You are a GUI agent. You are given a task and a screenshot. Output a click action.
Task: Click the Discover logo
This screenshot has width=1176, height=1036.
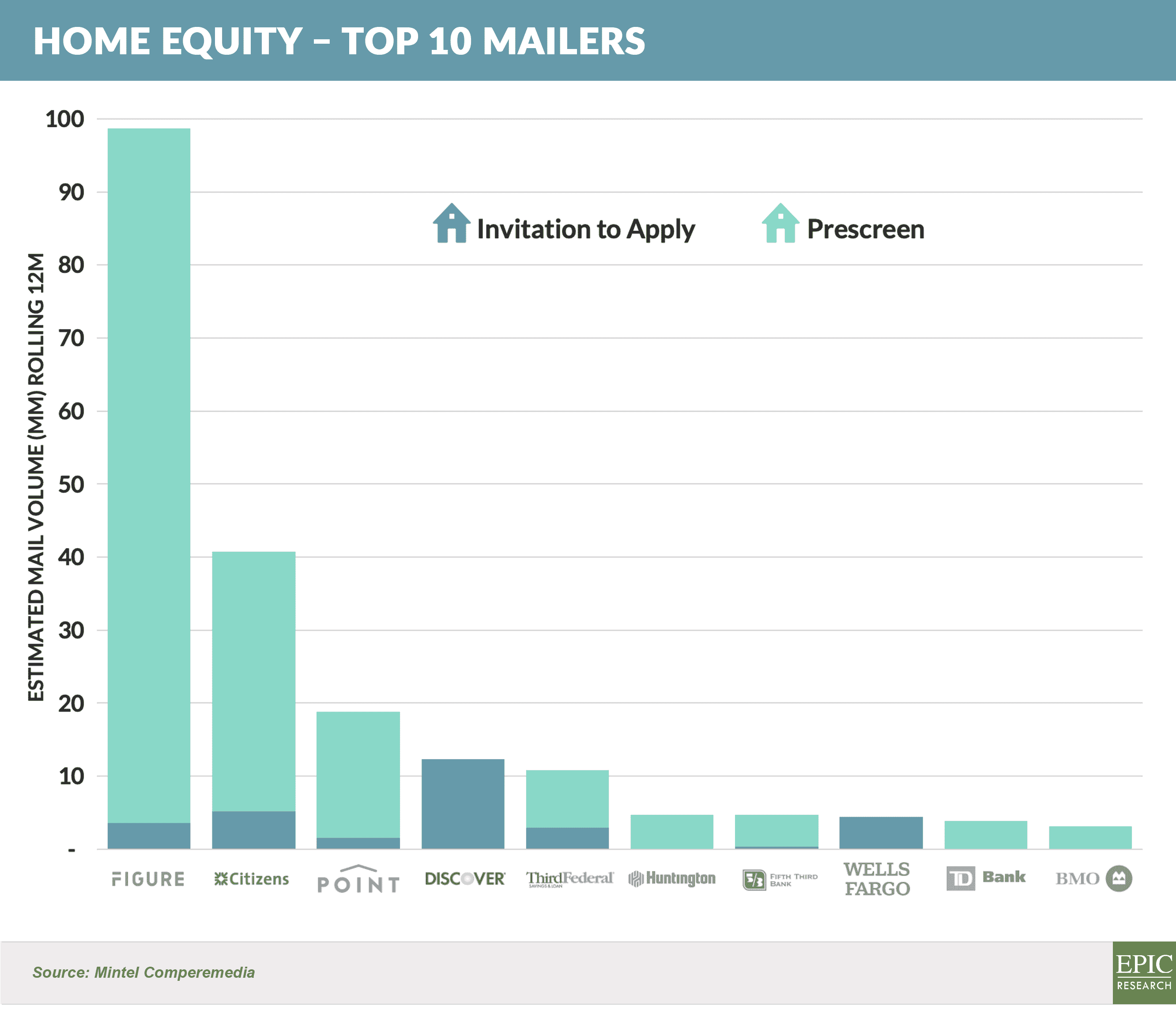[x=465, y=878]
